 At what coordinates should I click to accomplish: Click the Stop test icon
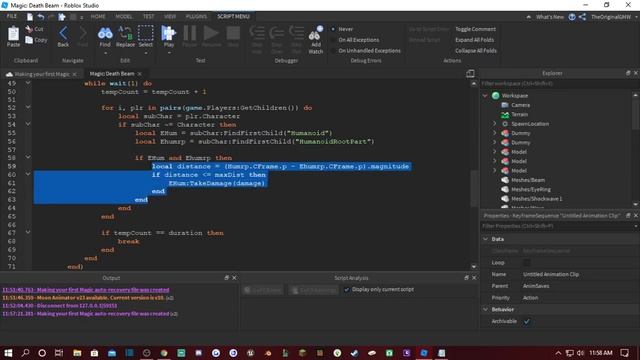tap(233, 33)
